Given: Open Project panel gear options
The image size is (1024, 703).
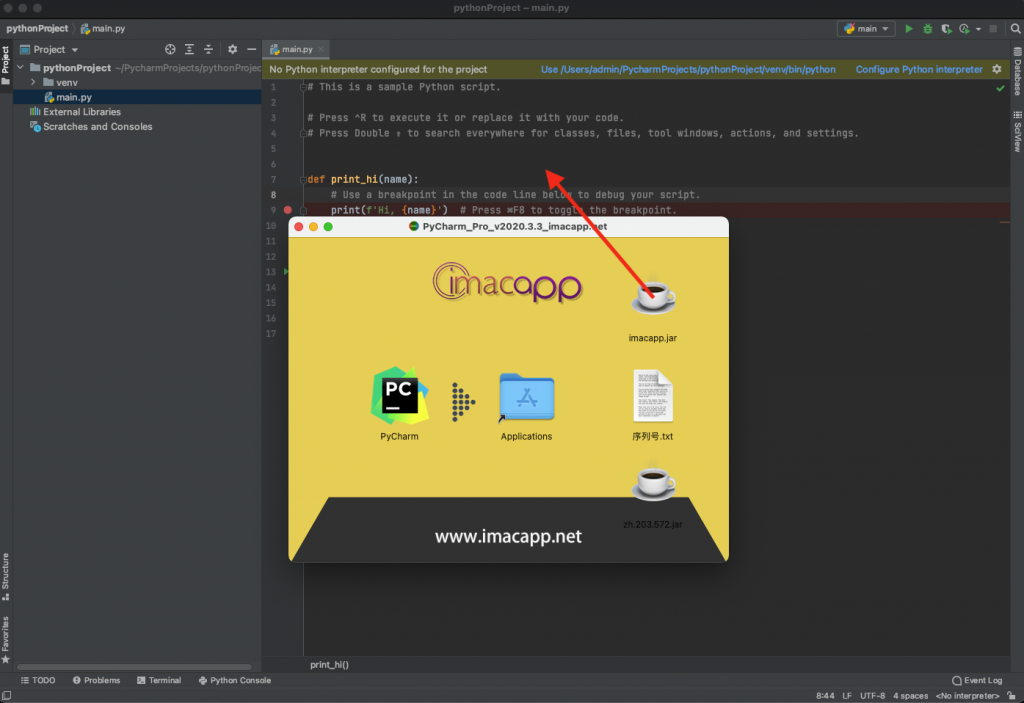Looking at the screenshot, I should point(232,50).
